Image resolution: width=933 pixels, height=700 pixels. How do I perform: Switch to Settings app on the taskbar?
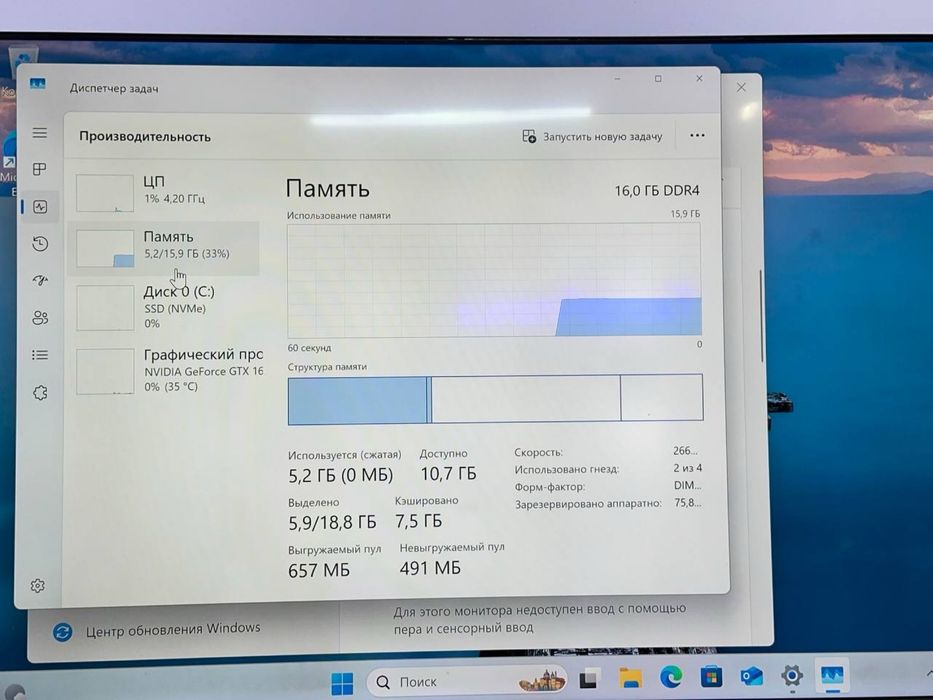(792, 676)
